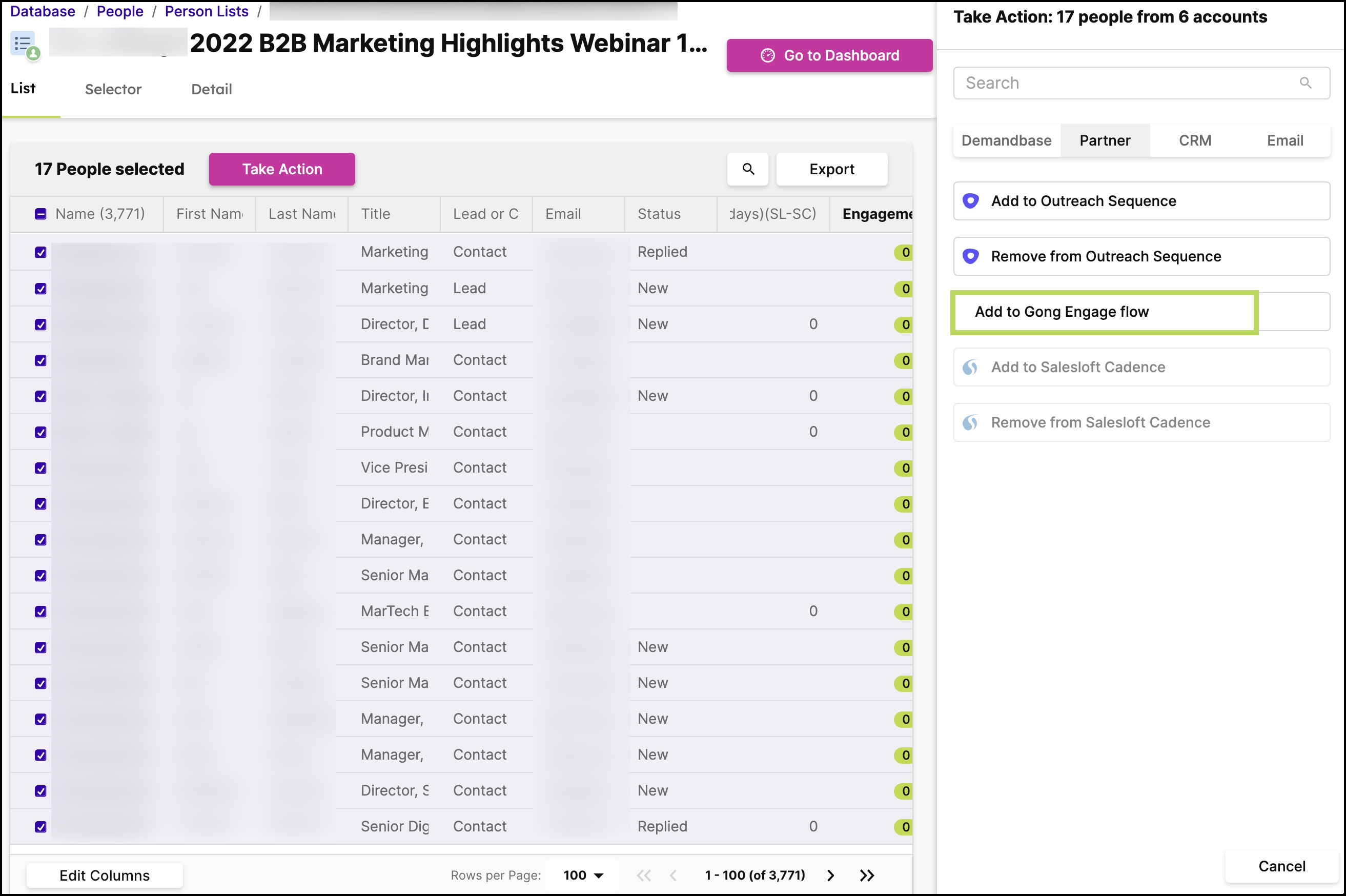Click the magnifier search button near Export
The image size is (1346, 896).
(747, 169)
